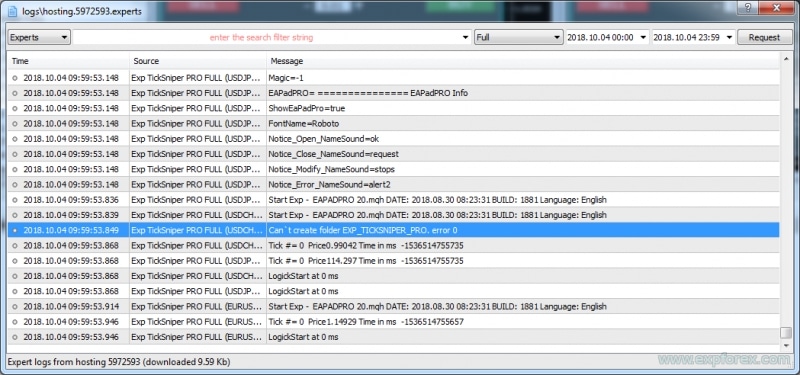Open the start date 2018.10.04 00:00 picker

click(x=607, y=37)
